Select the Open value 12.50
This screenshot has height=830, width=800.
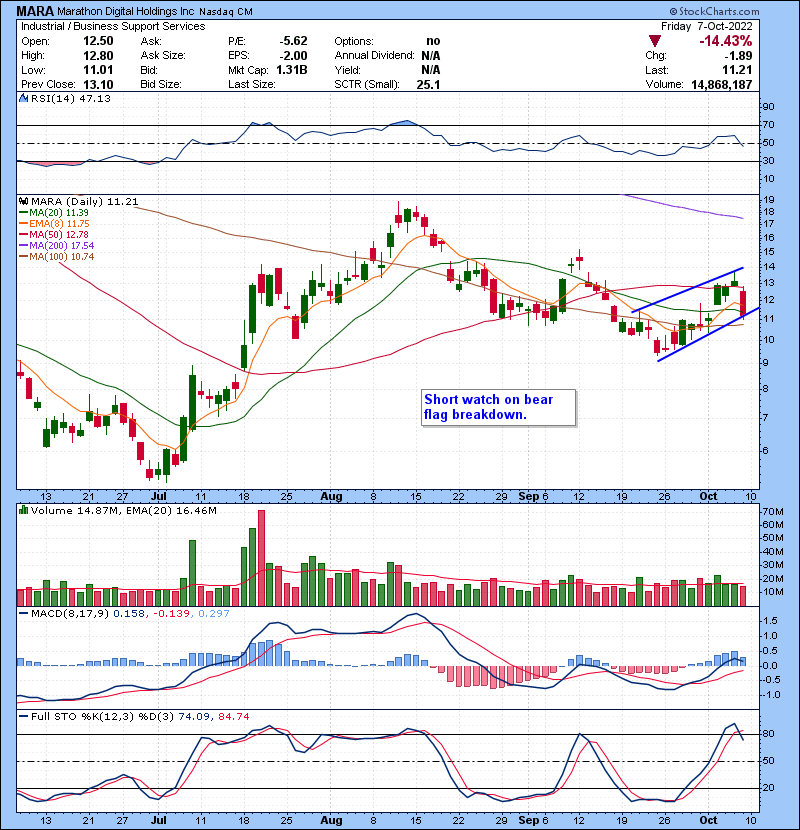[x=98, y=41]
